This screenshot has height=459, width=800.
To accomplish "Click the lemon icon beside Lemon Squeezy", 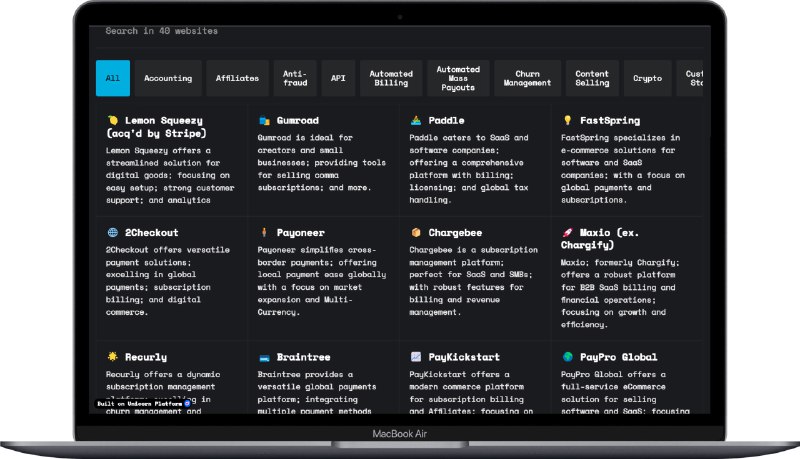I will pos(113,120).
